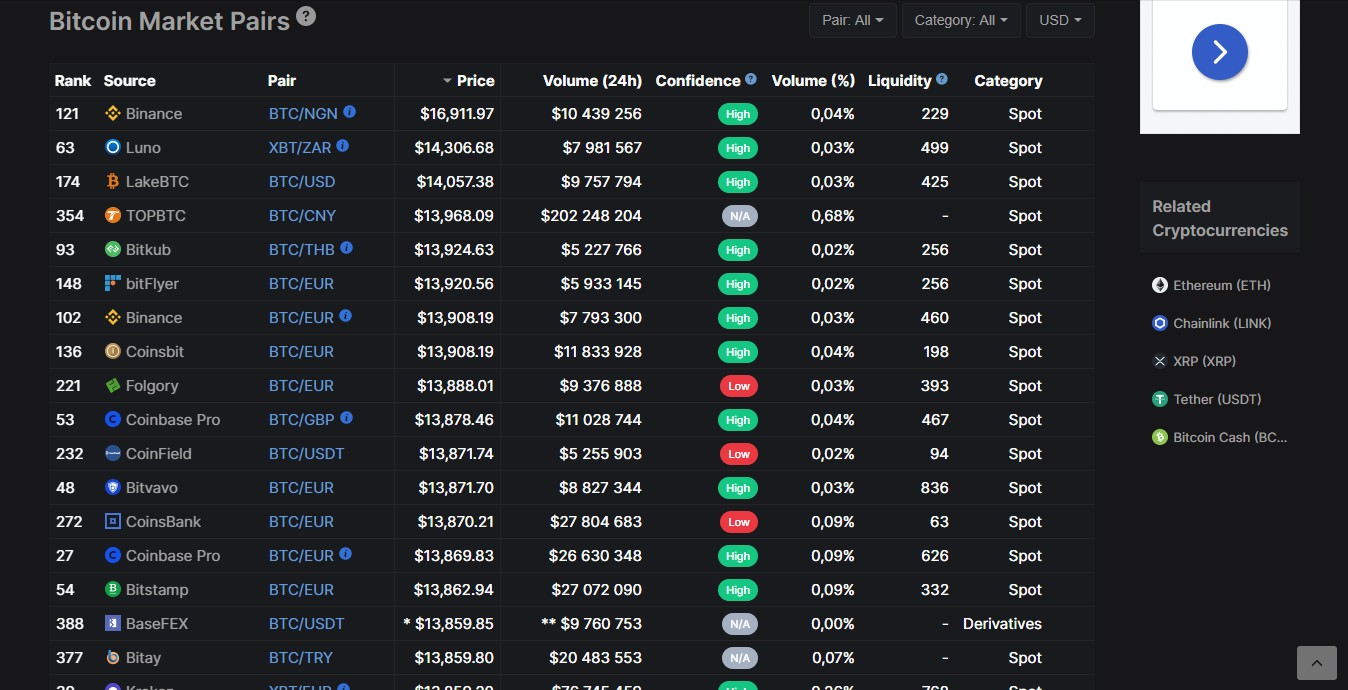Click the scroll-to-top arrow button
The height and width of the screenshot is (690, 1348).
[1316, 662]
